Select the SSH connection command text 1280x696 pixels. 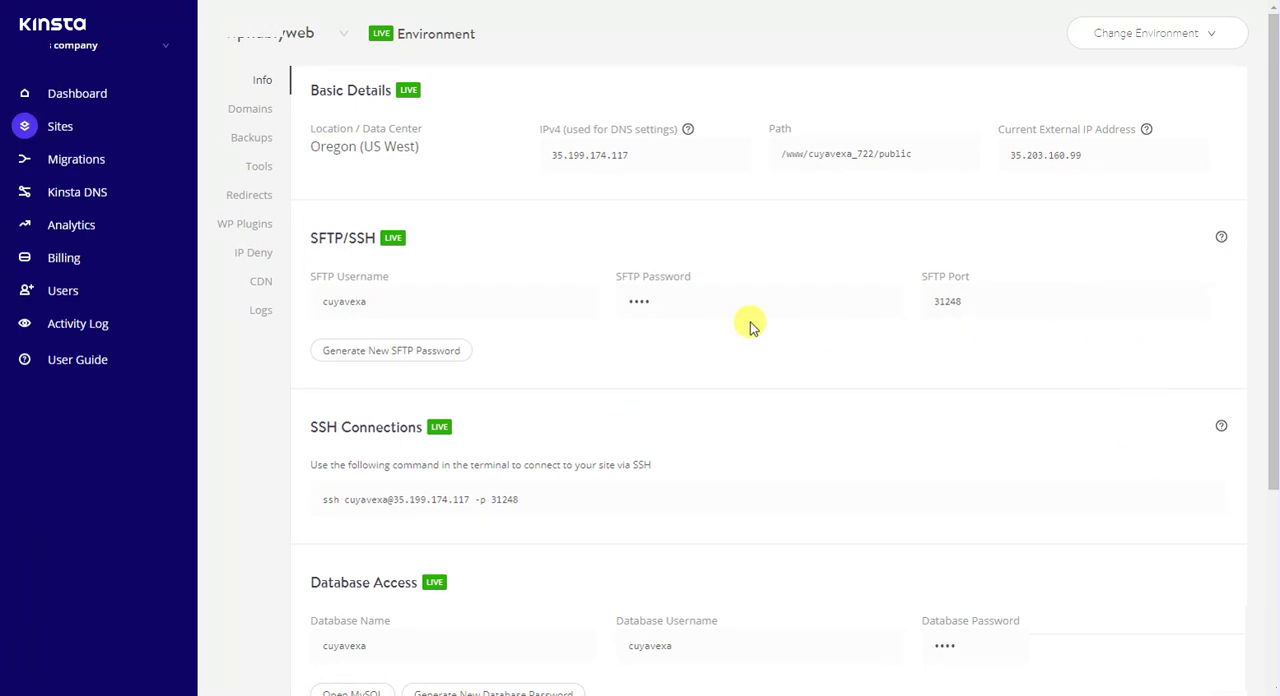pyautogui.click(x=420, y=499)
